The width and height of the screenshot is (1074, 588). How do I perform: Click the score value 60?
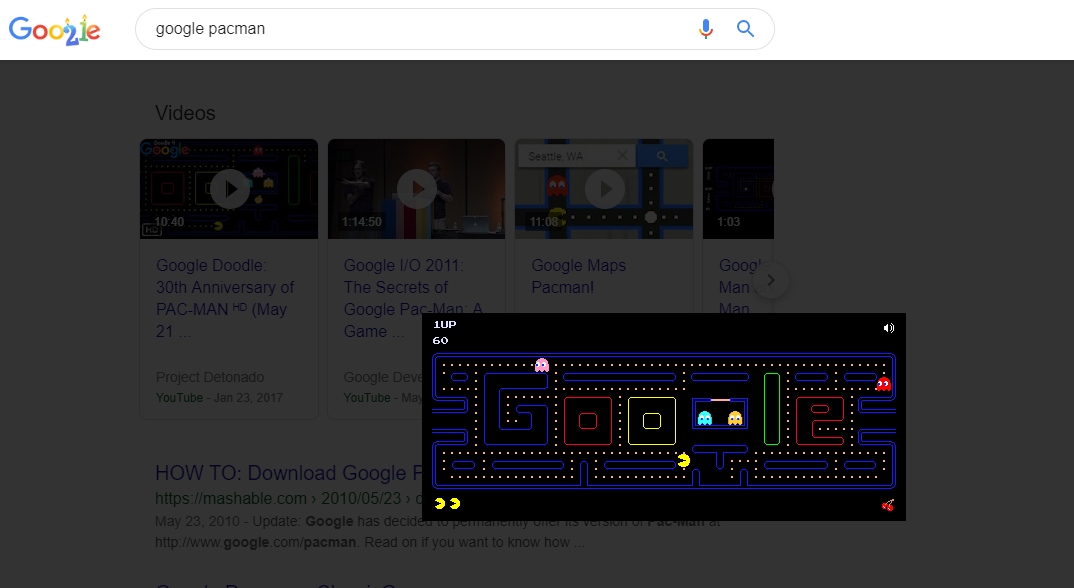(440, 341)
